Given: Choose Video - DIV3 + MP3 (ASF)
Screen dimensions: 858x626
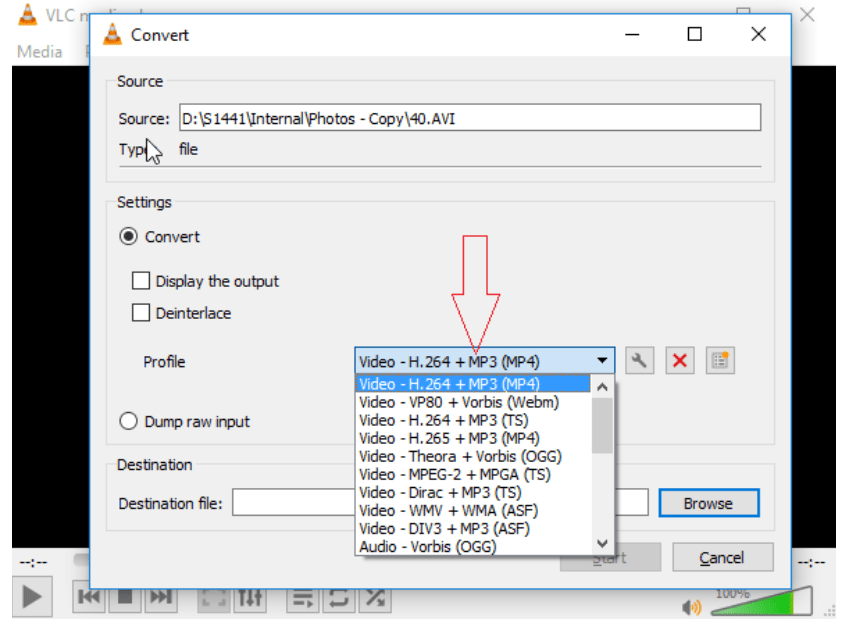Looking at the screenshot, I should 473,529.
